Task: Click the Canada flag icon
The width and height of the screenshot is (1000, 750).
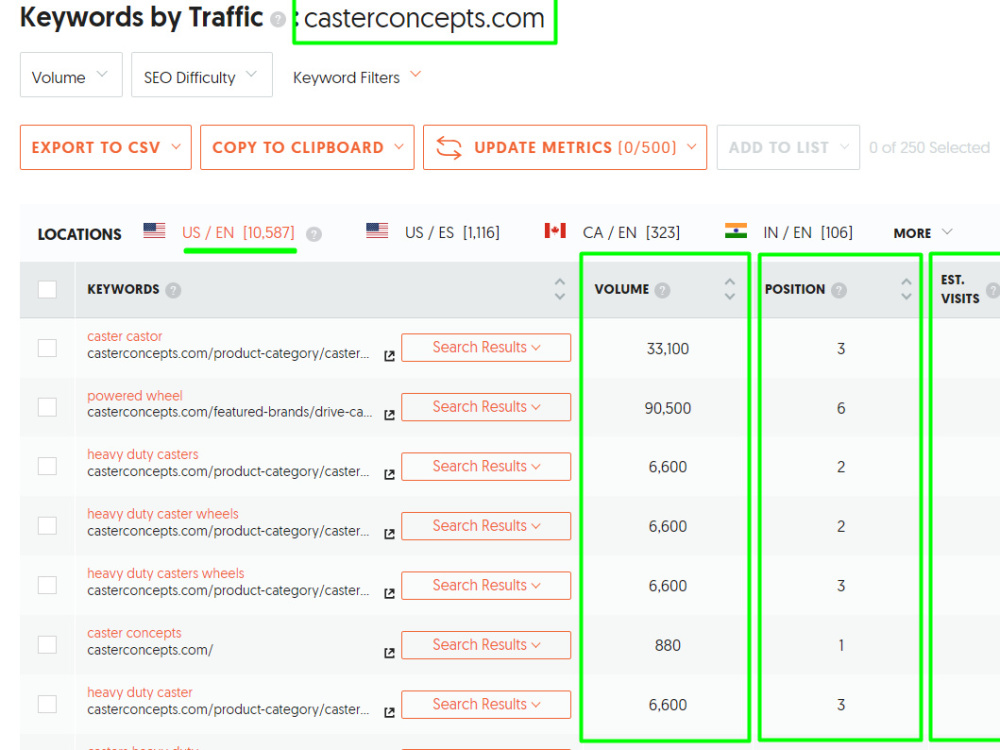Action: click(x=555, y=231)
